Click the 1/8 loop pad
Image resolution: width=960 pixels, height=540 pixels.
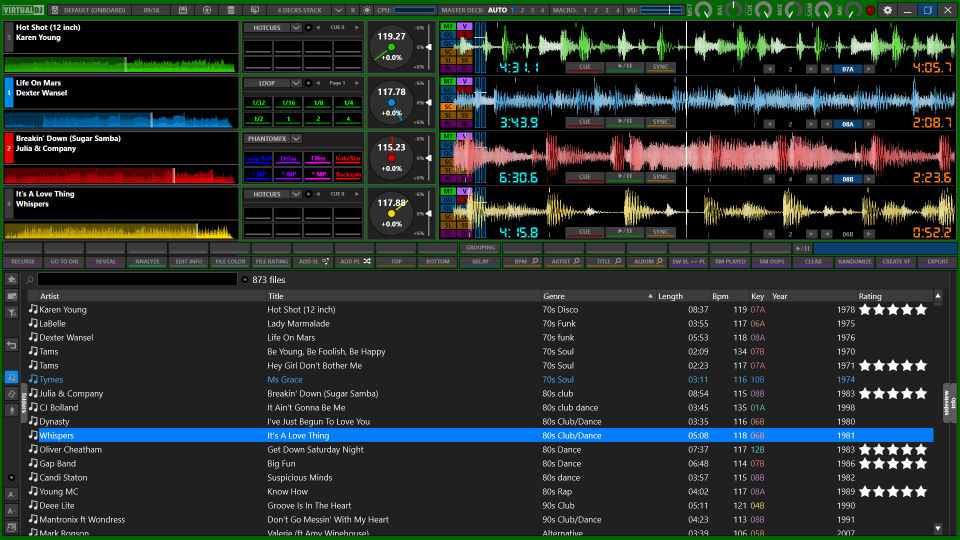318,103
